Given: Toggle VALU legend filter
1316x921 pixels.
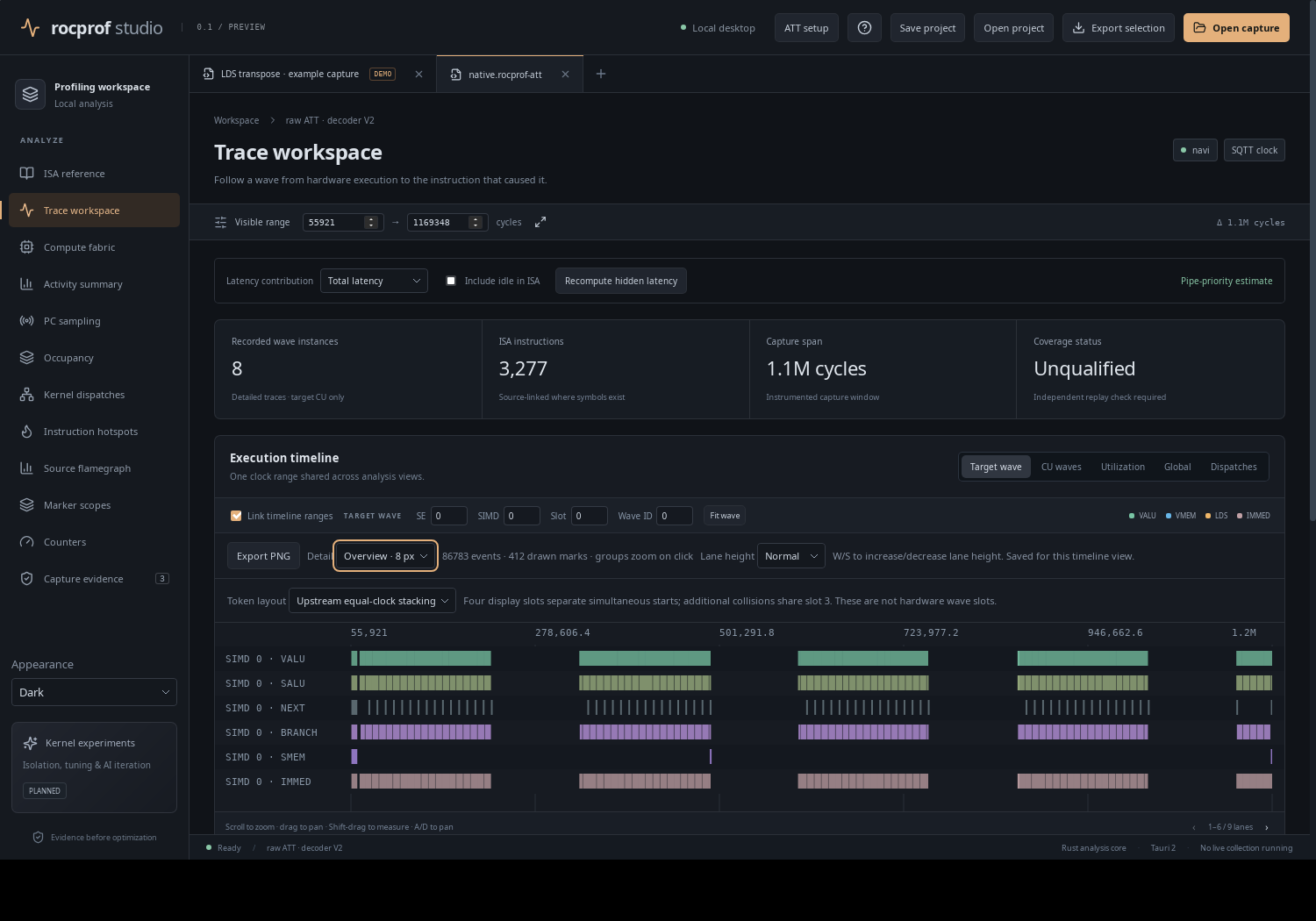Looking at the screenshot, I should (x=1142, y=516).
